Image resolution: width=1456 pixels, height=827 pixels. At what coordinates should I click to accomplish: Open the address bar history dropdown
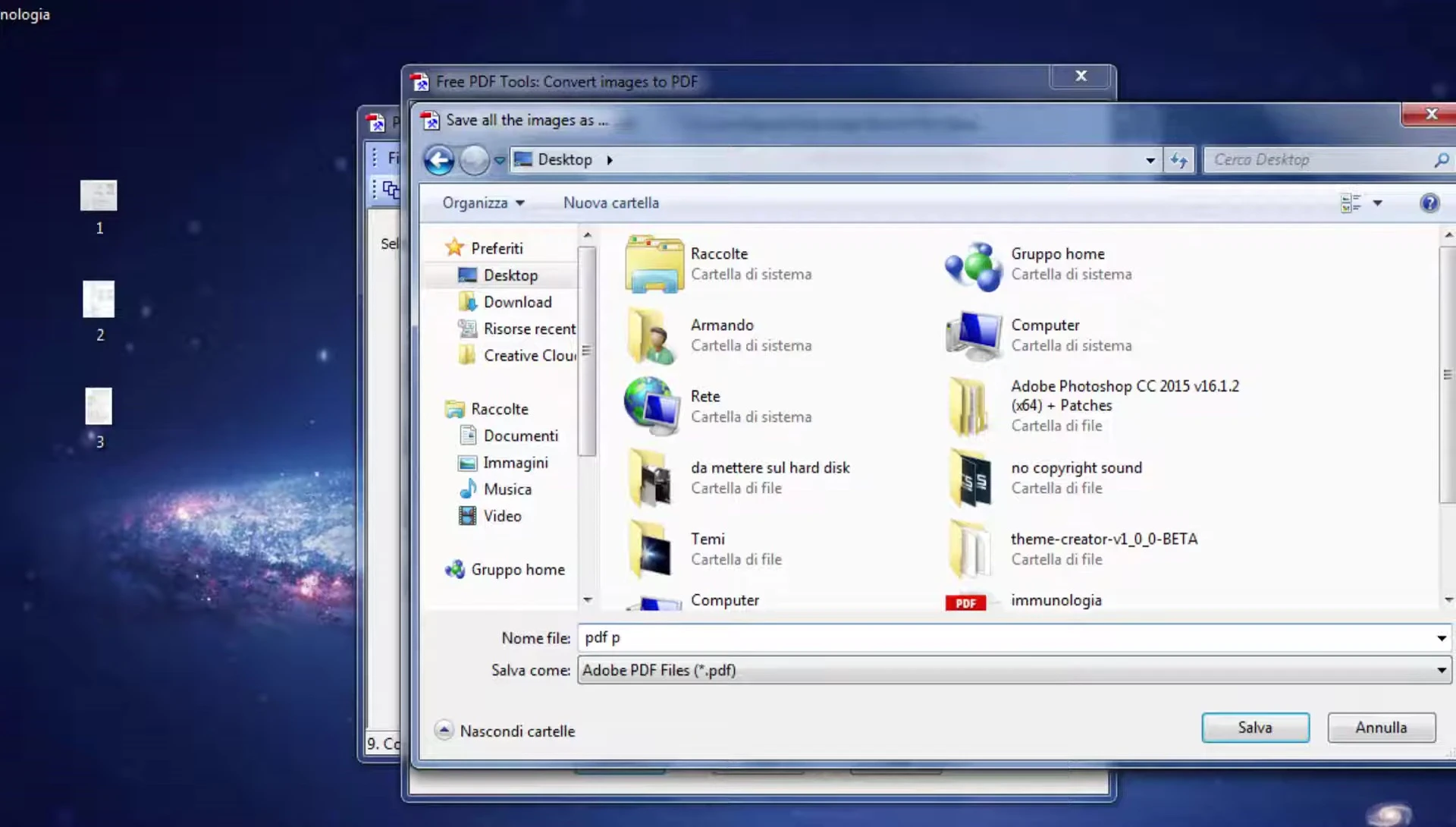(x=1150, y=160)
